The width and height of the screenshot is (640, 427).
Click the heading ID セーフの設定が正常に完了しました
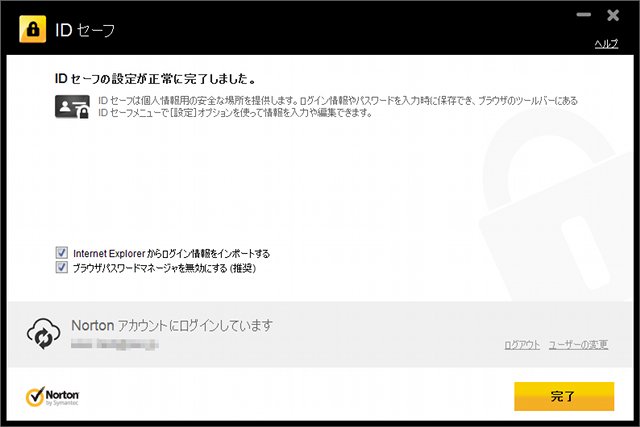click(156, 78)
